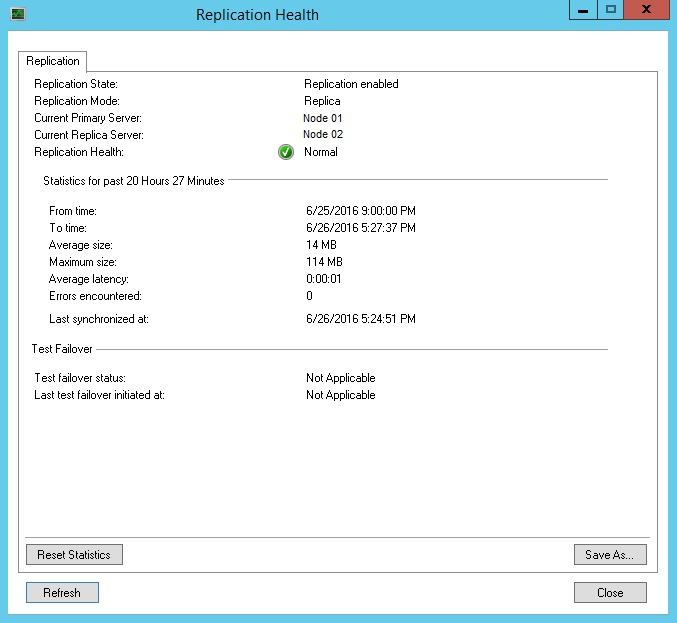Click 'Not Applicable' beside Last test failover initiated

[x=341, y=395]
